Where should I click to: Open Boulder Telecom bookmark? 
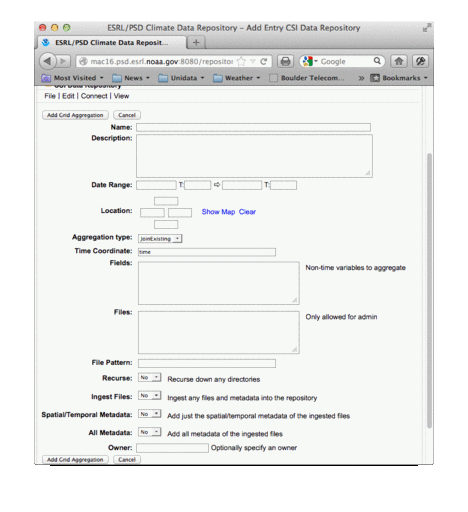(307, 78)
